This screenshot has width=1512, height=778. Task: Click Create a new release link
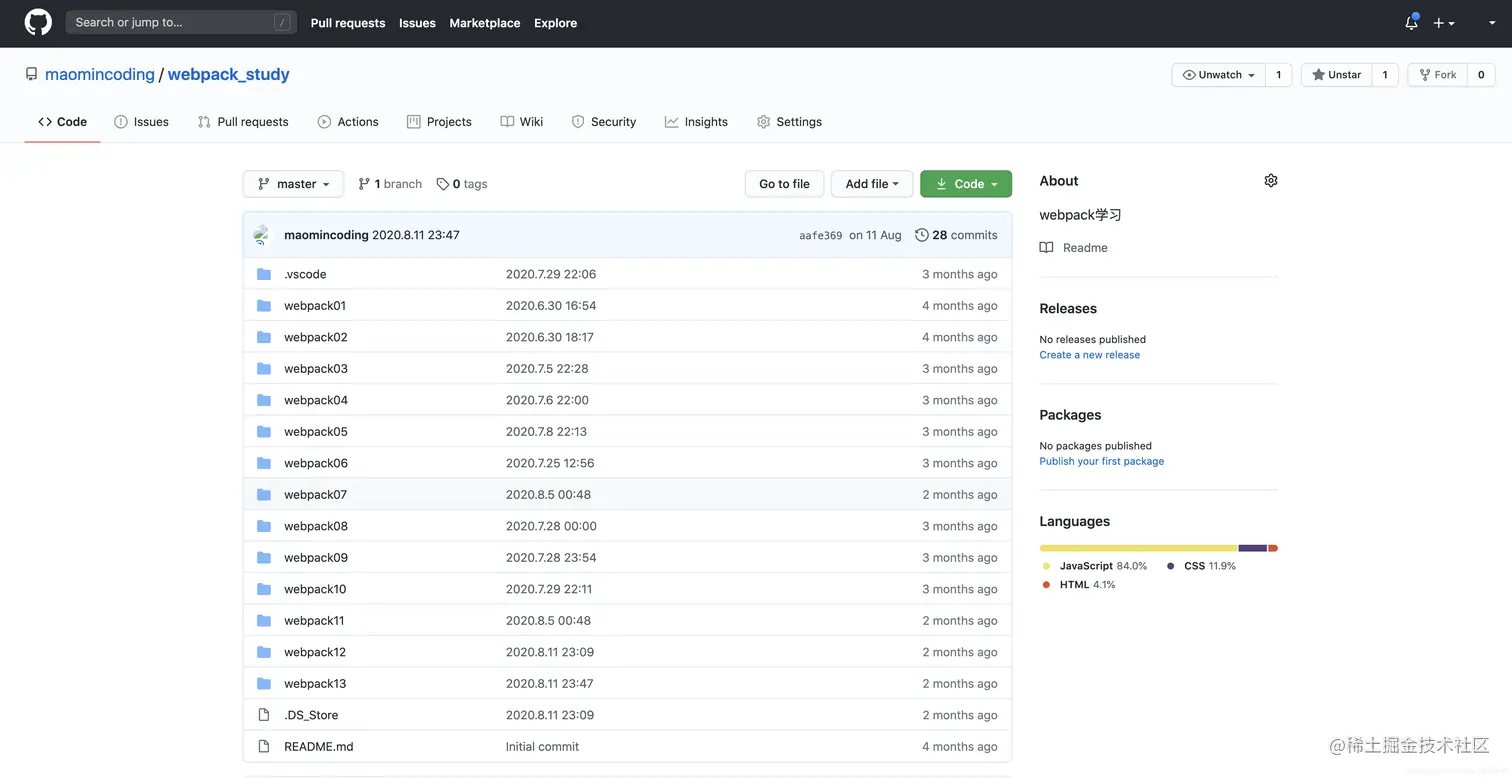coord(1089,355)
